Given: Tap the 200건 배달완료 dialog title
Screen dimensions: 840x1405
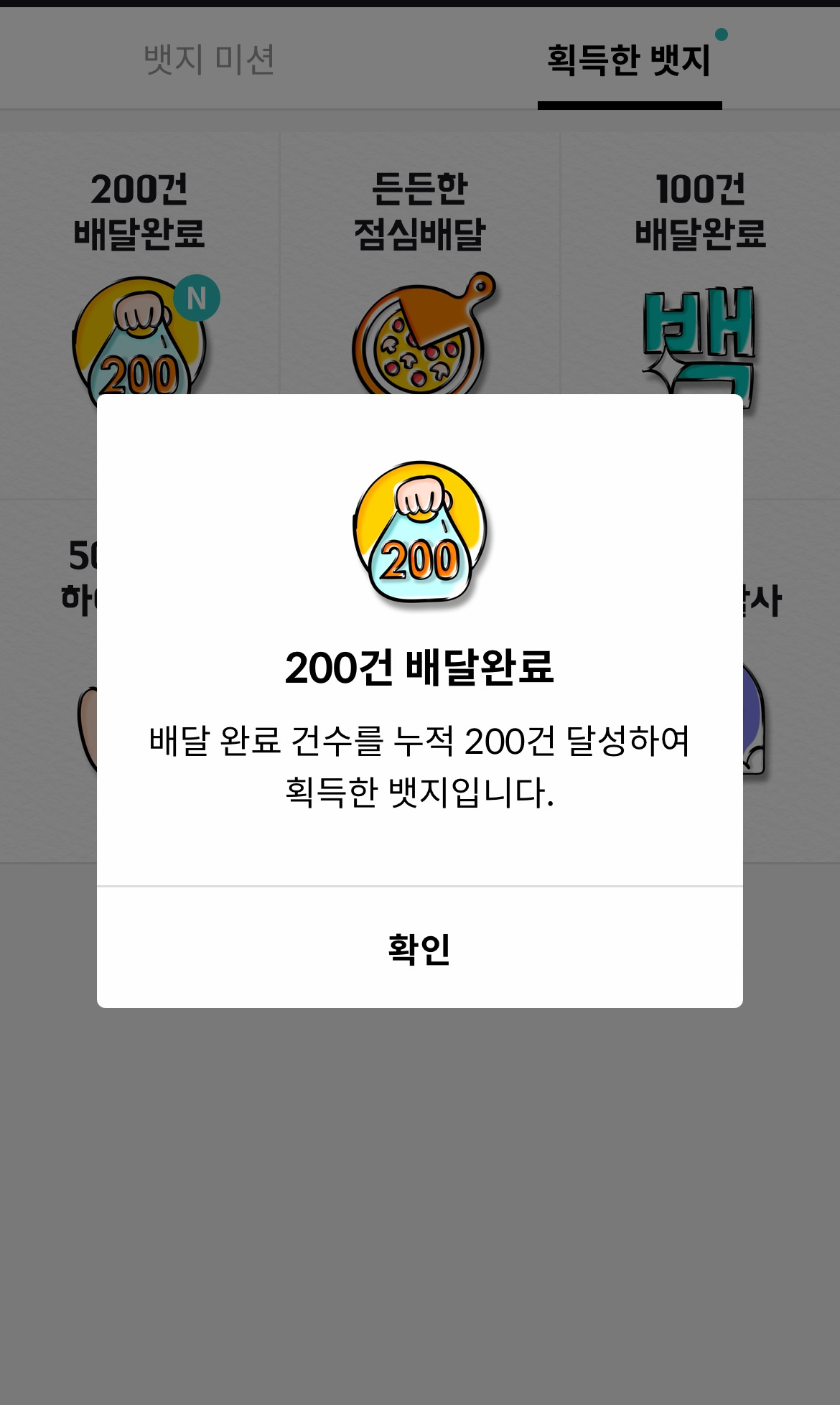Looking at the screenshot, I should click(420, 667).
